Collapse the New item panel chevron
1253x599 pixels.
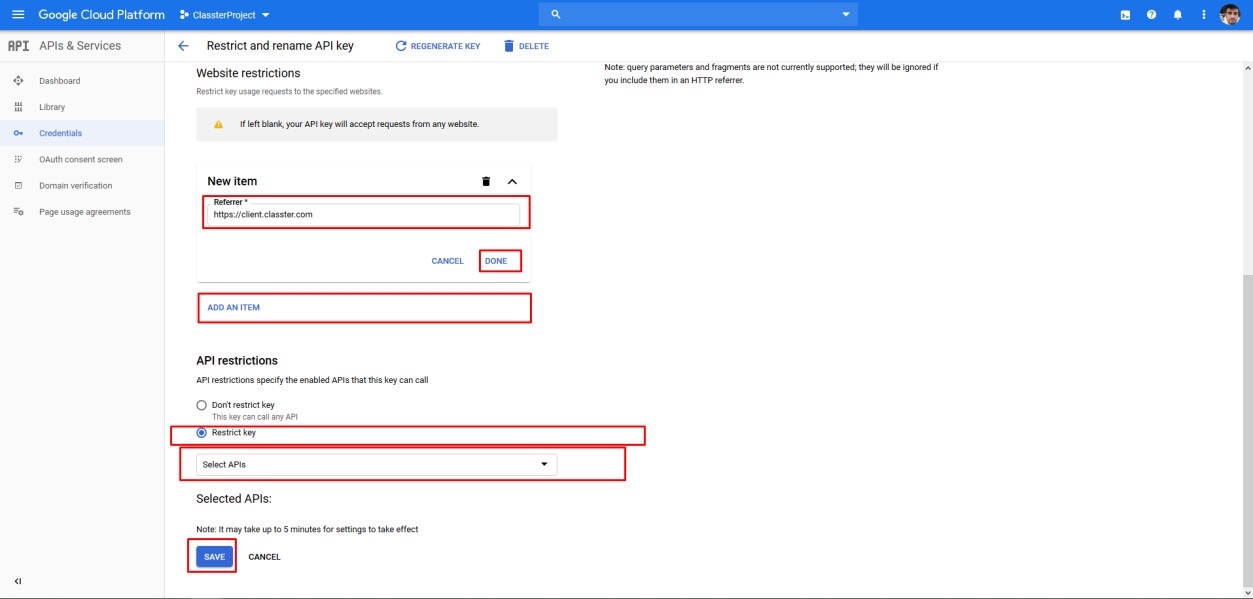pyautogui.click(x=512, y=181)
